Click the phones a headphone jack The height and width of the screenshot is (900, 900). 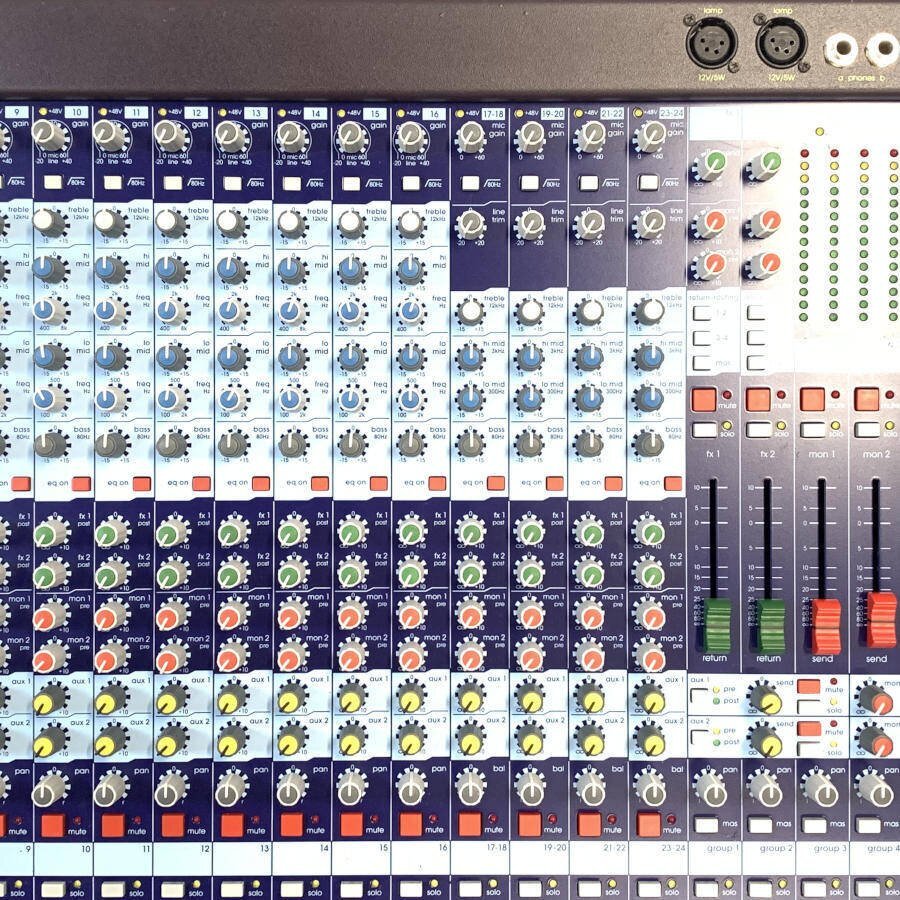(x=839, y=46)
